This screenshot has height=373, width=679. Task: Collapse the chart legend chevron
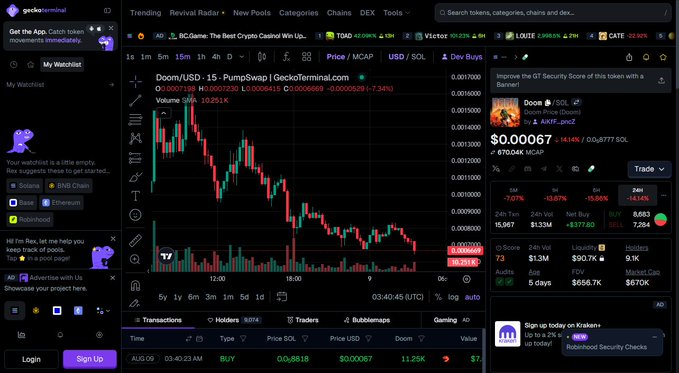(x=163, y=113)
